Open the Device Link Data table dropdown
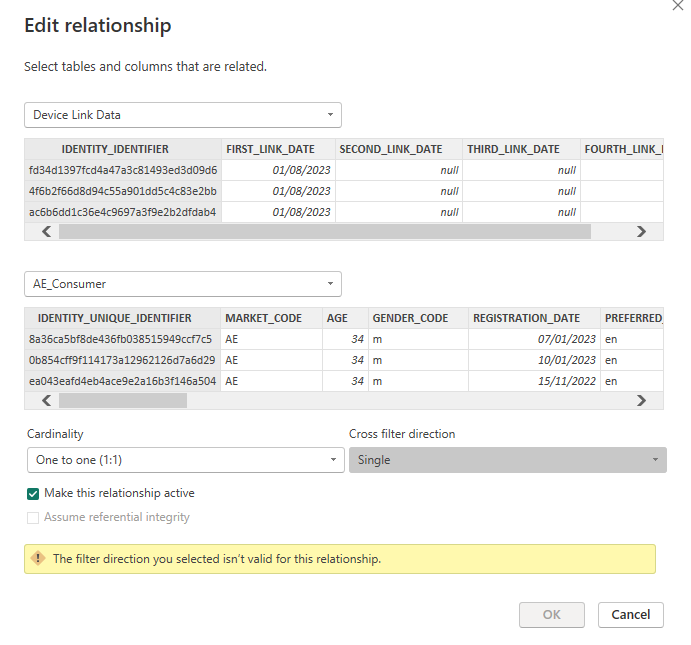 [x=183, y=115]
